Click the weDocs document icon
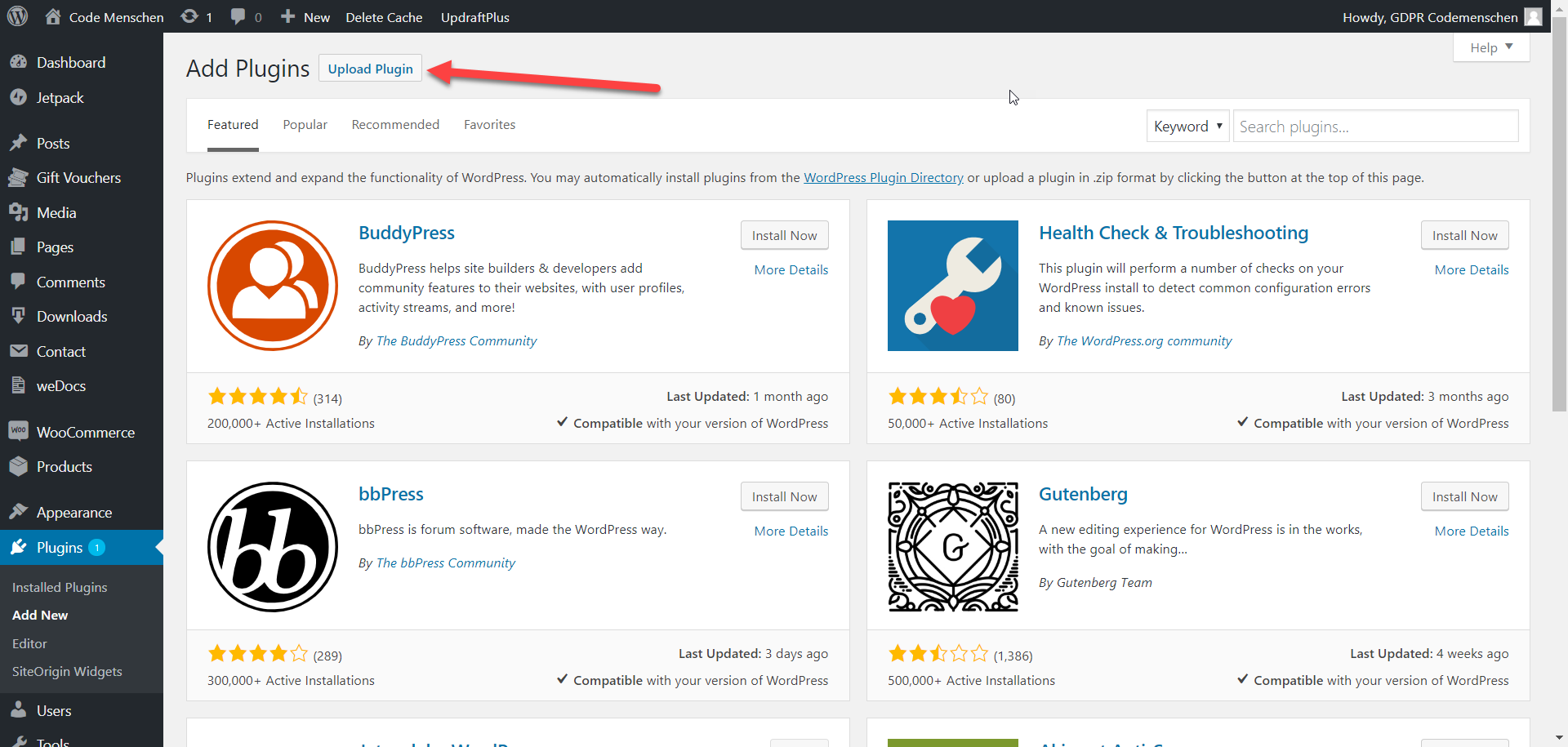Viewport: 1568px width, 747px height. [x=18, y=385]
